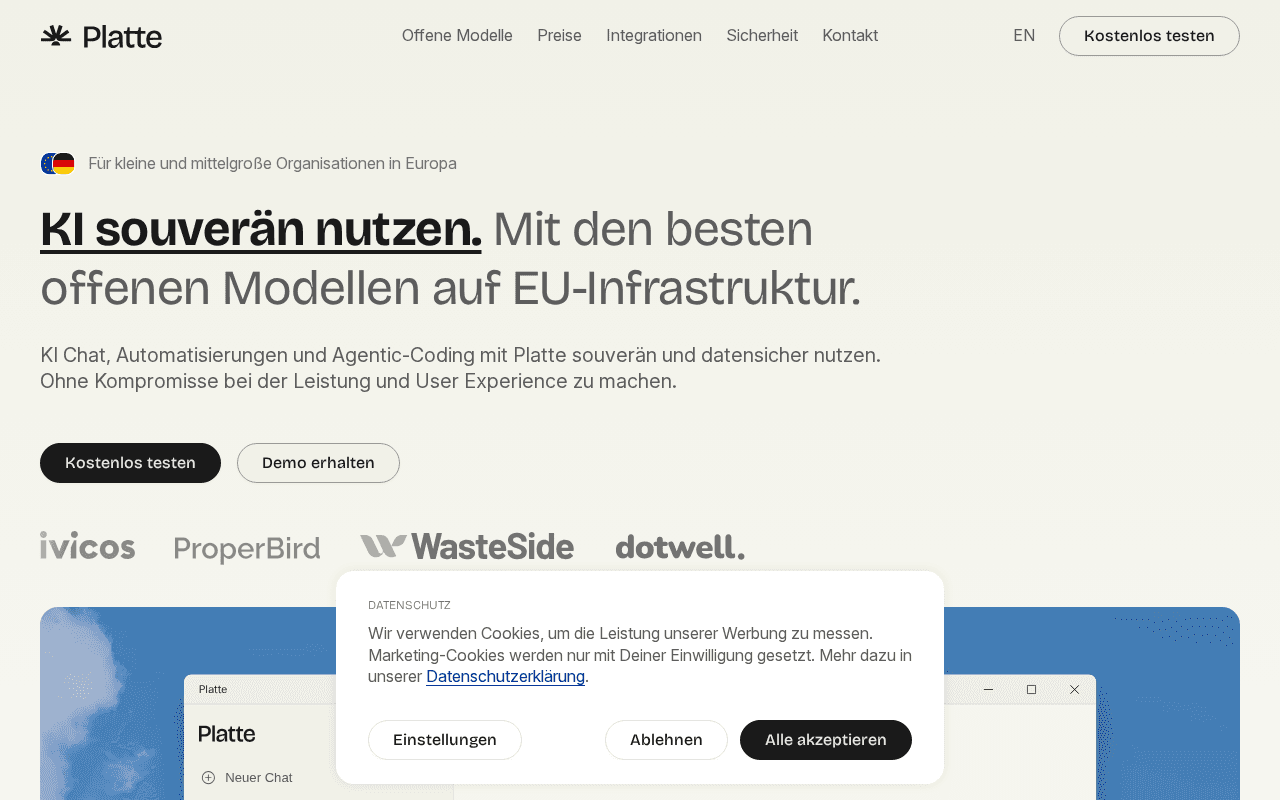Image resolution: width=1280 pixels, height=800 pixels.
Task: Click Kostenlos testen in the header
Action: click(1149, 36)
